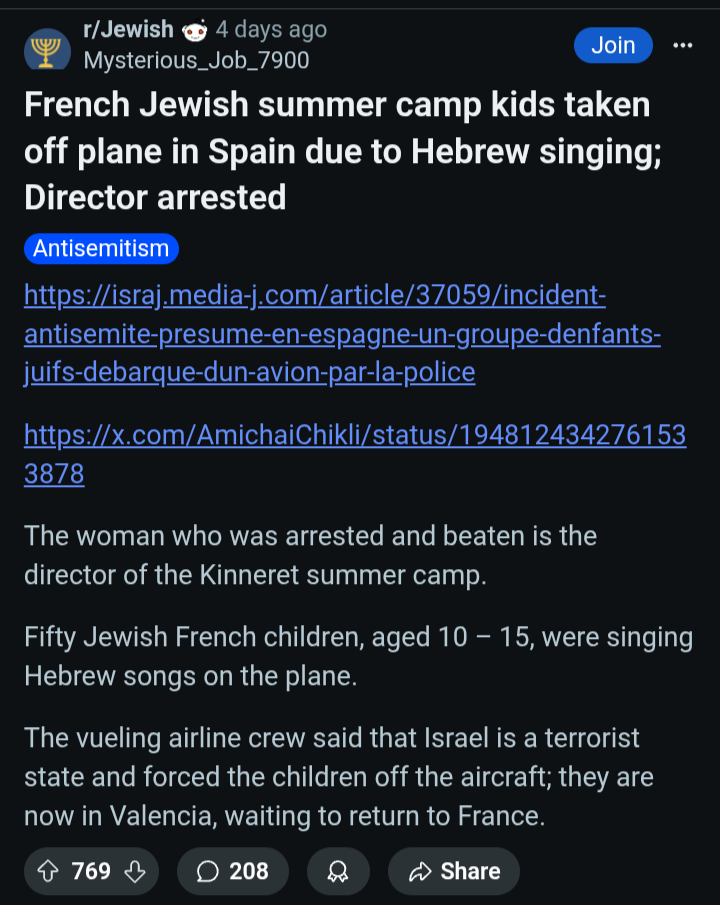Open the r/Jewish subreddit name link
The image size is (720, 905).
click(x=128, y=29)
